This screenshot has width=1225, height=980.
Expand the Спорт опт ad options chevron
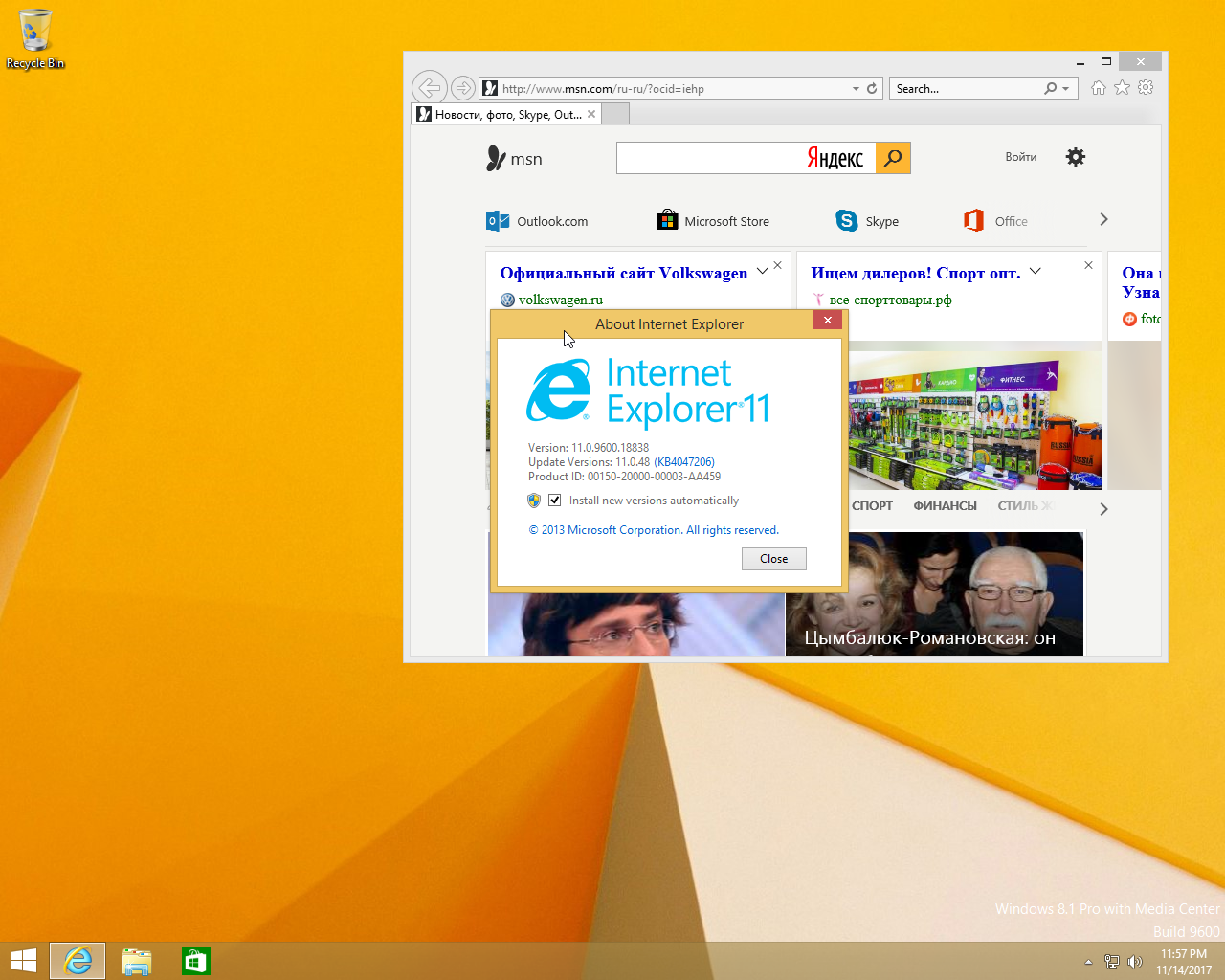click(1036, 271)
